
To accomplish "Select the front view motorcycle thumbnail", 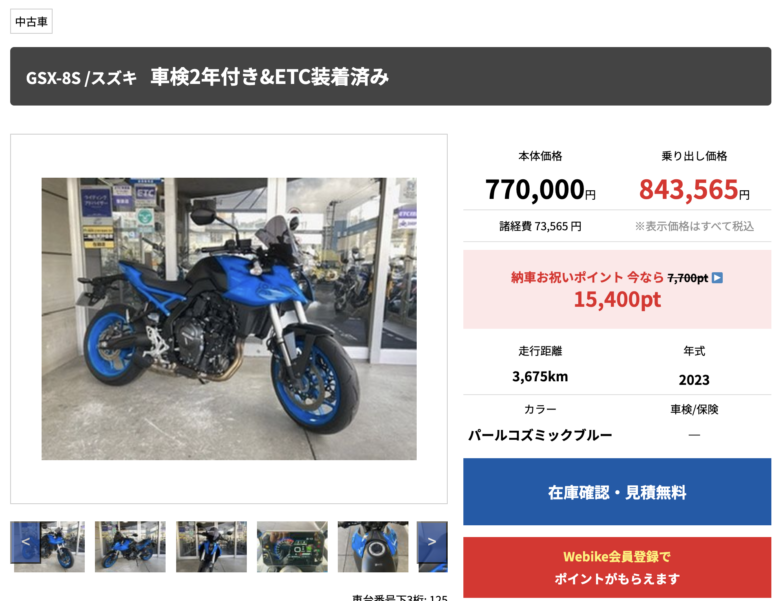I will coord(211,546).
